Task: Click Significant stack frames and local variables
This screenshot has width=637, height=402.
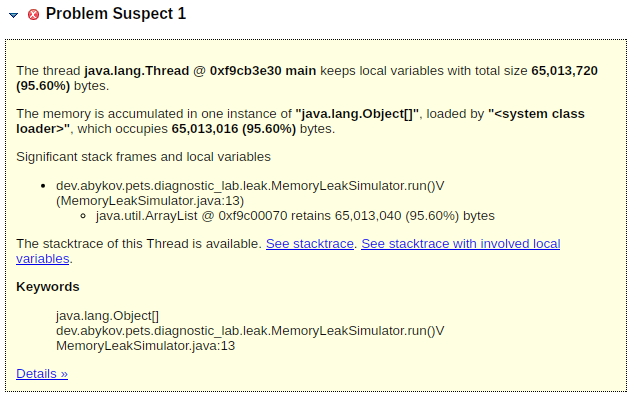Action: pyautogui.click(x=143, y=157)
